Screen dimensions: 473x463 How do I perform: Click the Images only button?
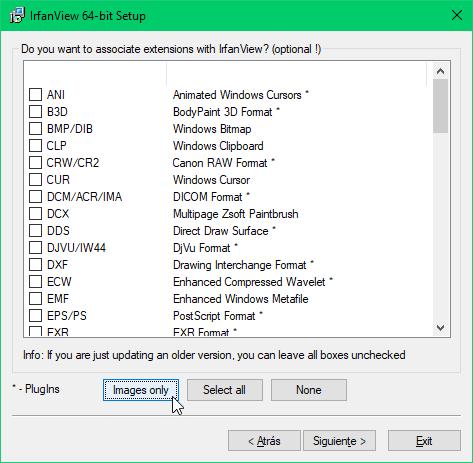click(x=141, y=390)
